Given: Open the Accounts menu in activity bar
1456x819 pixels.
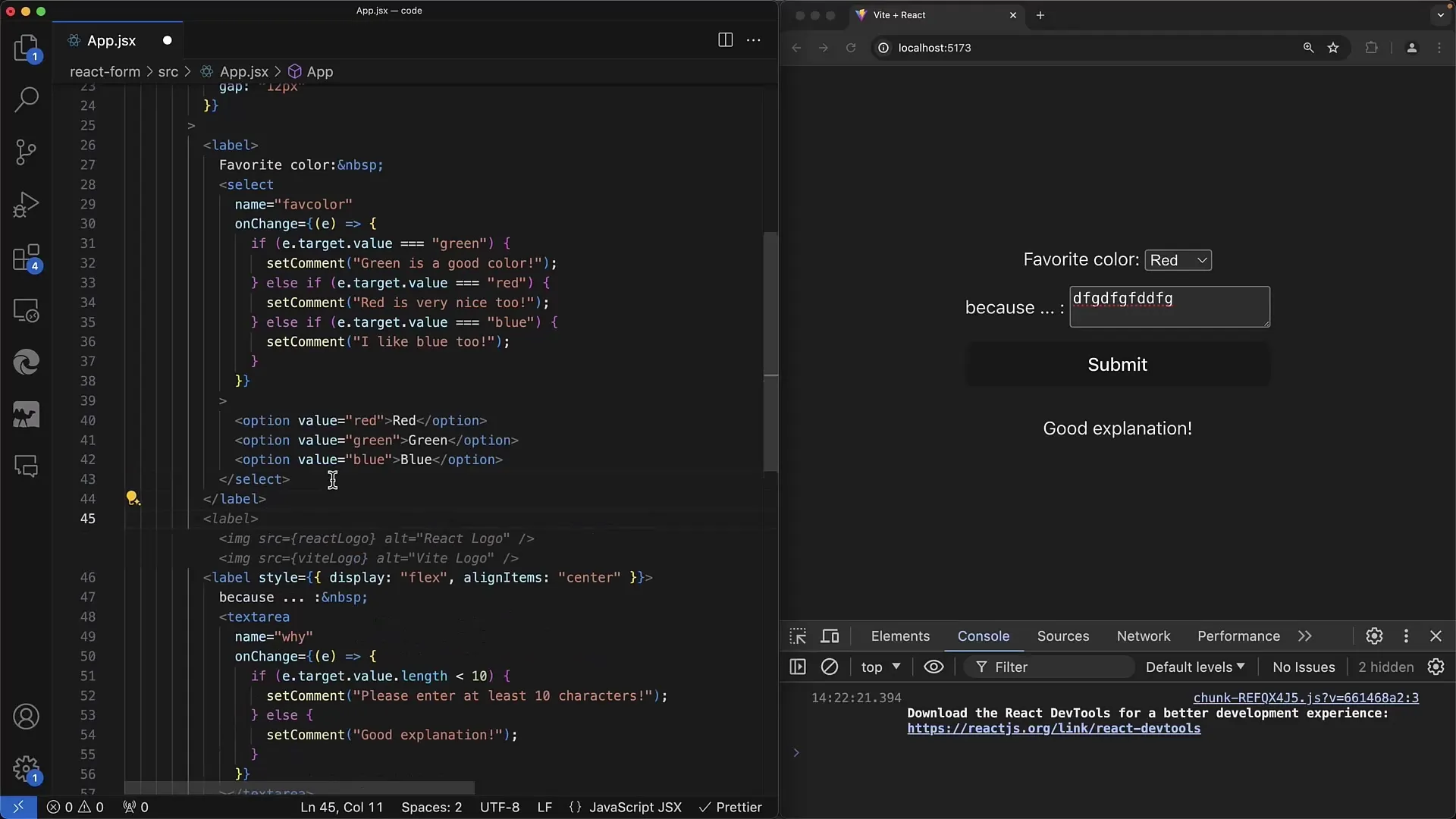Looking at the screenshot, I should pyautogui.click(x=26, y=717).
